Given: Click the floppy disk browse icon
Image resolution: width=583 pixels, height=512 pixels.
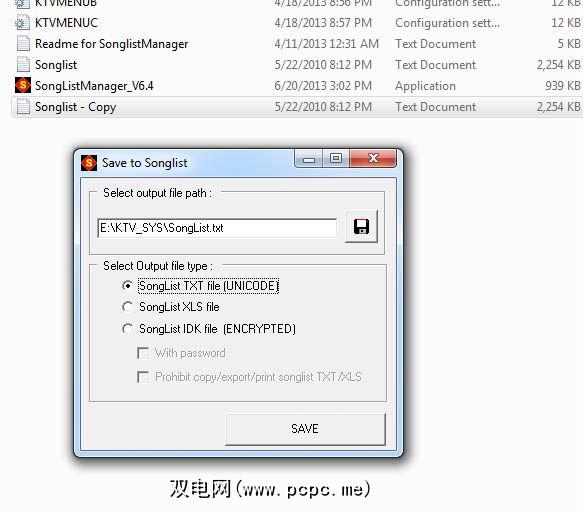Looking at the screenshot, I should (361, 226).
